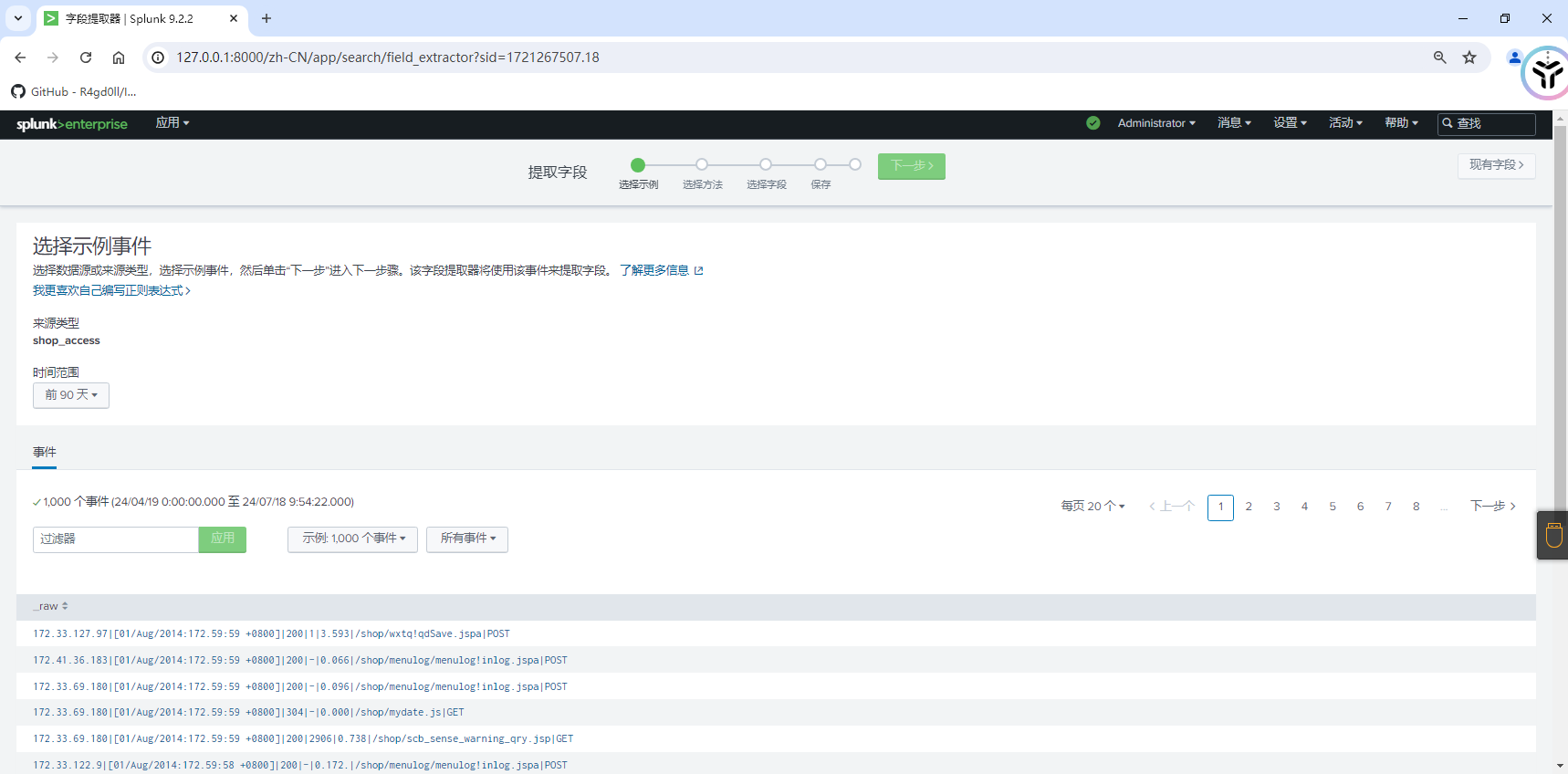The height and width of the screenshot is (774, 1568).
Task: Go to page 2 of events
Action: pos(1249,507)
